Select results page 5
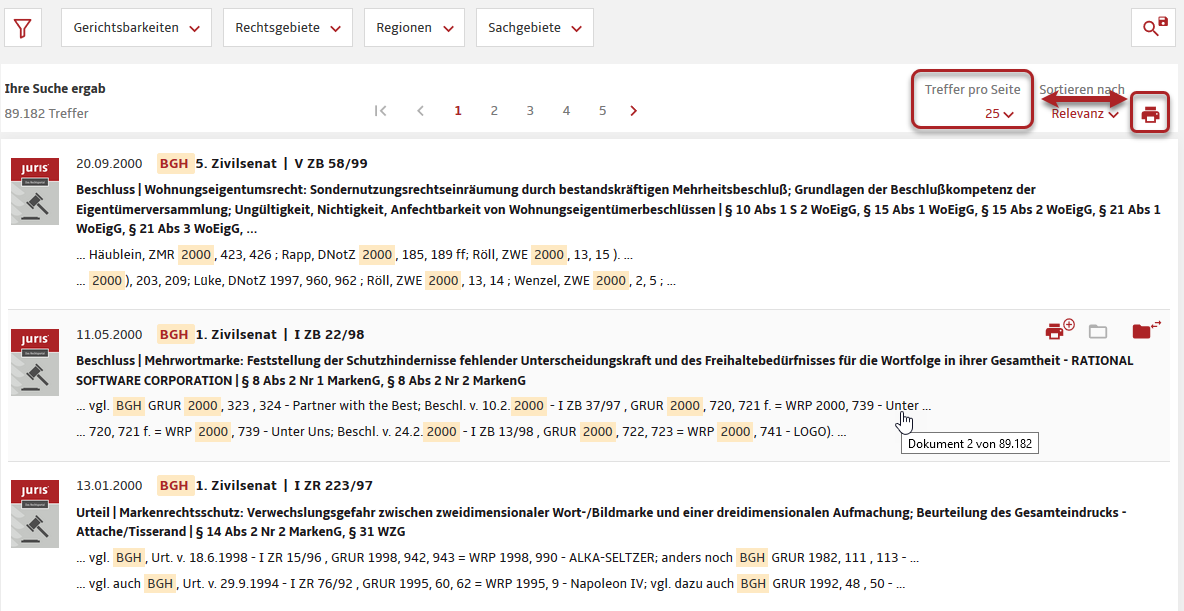Image resolution: width=1184 pixels, height=611 pixels. pyautogui.click(x=602, y=111)
